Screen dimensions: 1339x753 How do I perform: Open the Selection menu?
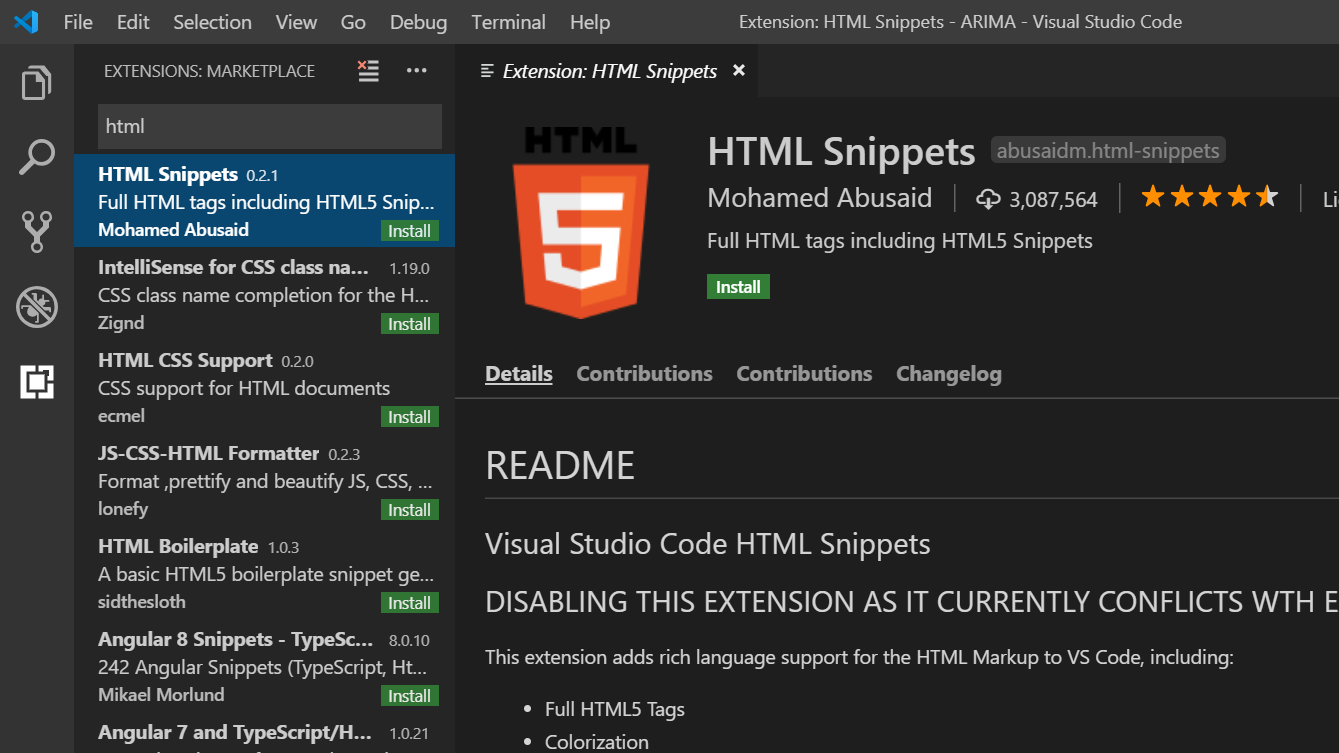coord(212,21)
